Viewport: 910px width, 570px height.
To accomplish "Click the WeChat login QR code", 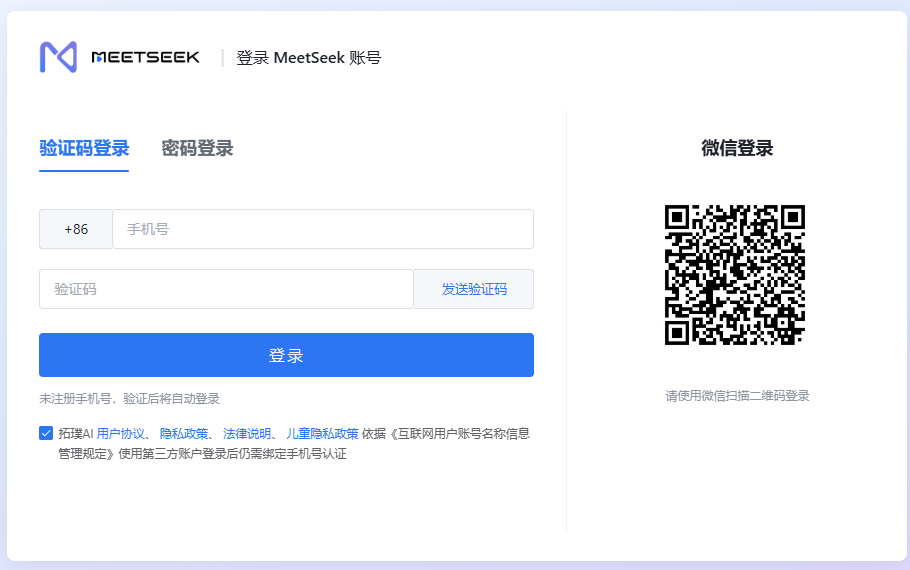I will point(735,275).
